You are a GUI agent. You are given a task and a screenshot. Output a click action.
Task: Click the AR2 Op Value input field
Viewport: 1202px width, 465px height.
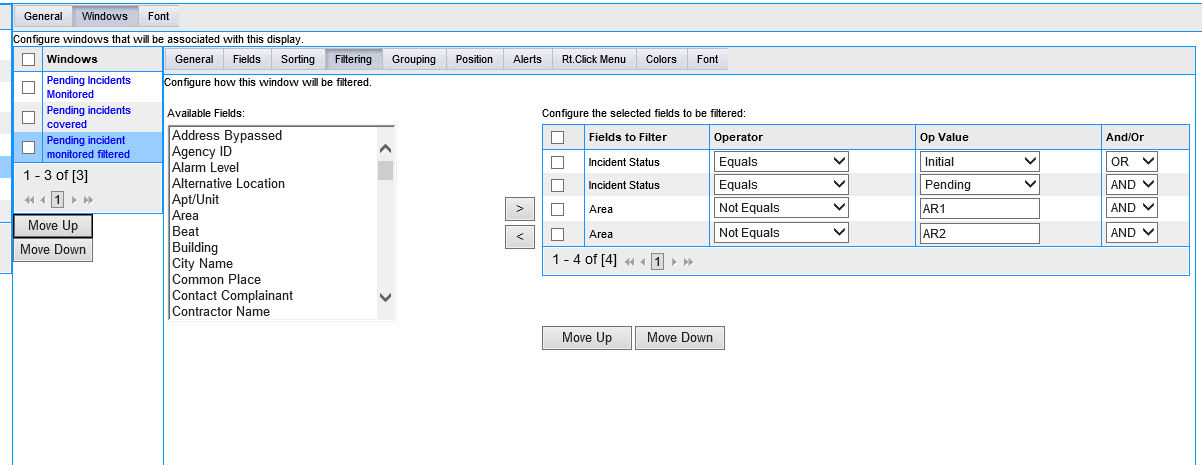point(980,233)
